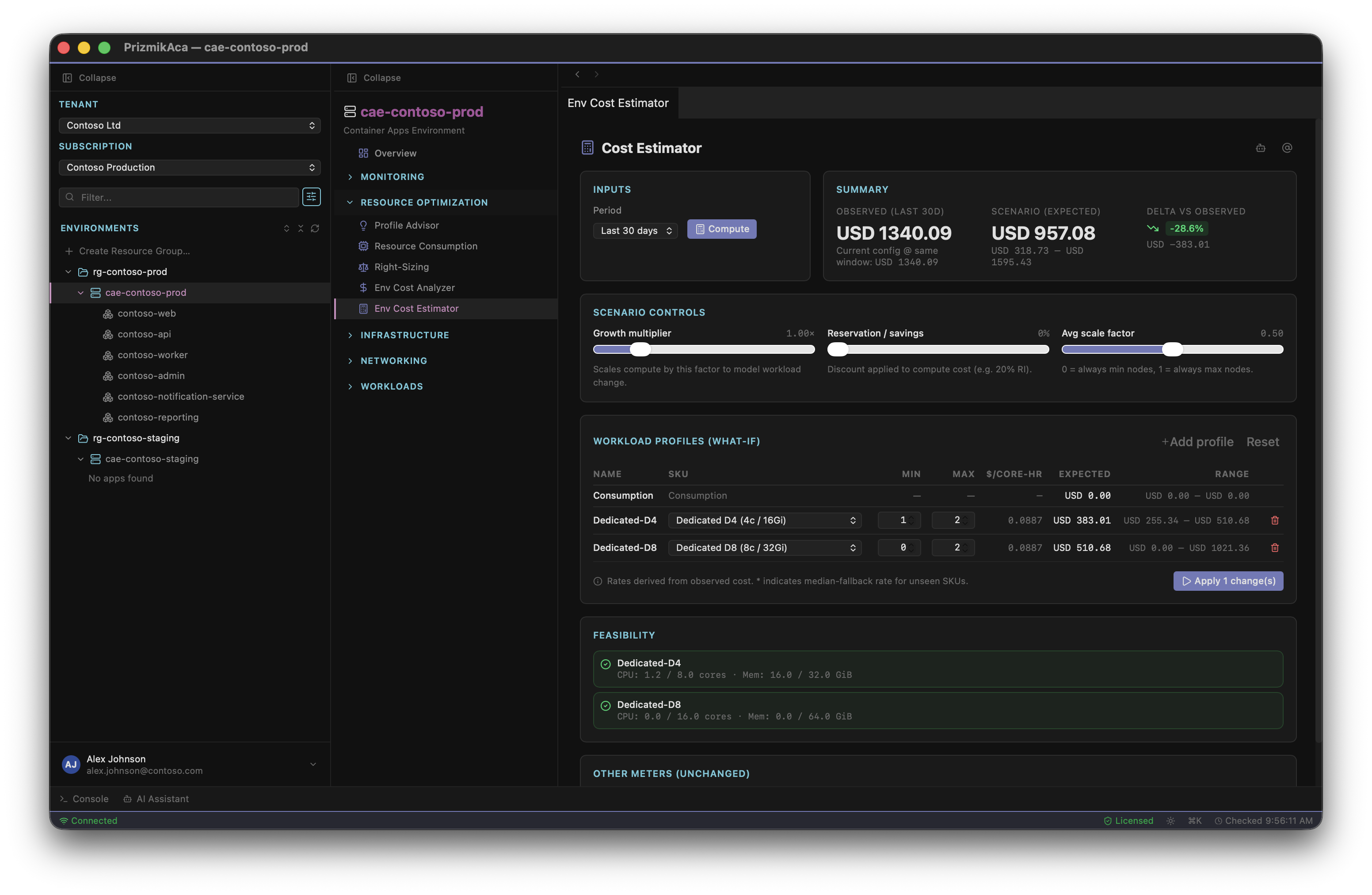Collapse the rg-contoso-staging resource group

[69, 438]
